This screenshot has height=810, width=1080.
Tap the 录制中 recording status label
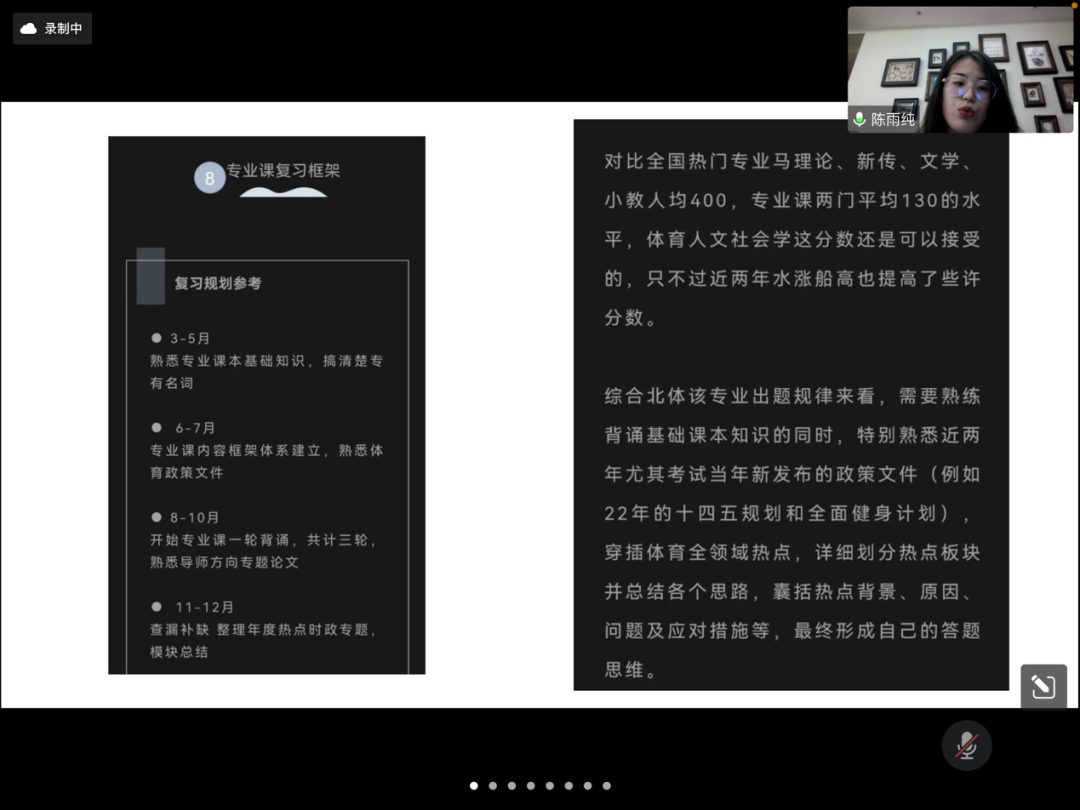[63, 29]
